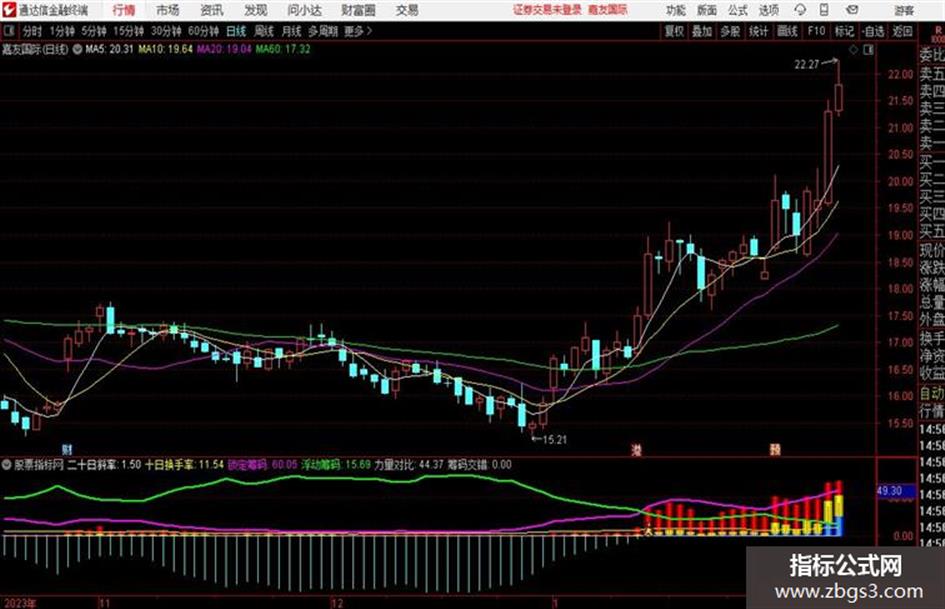Click the 十日换手率: 11.54 indicator value
945x609 pixels.
pos(184,465)
